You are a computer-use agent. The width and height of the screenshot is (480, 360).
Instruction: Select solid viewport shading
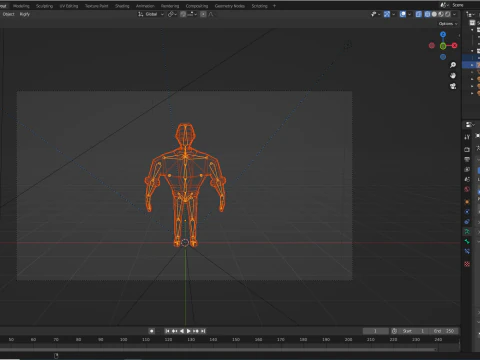point(434,14)
